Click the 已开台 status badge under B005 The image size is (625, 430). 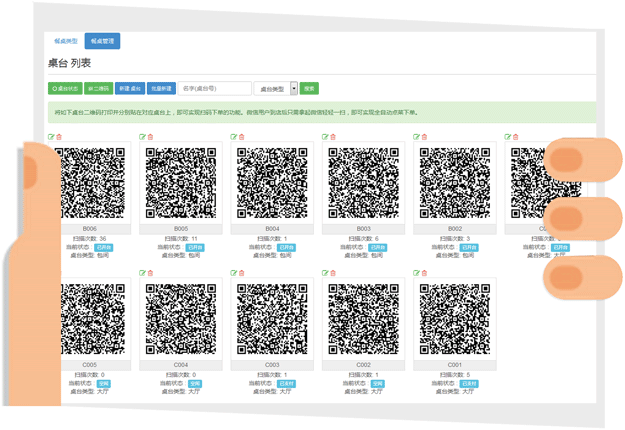pos(195,247)
